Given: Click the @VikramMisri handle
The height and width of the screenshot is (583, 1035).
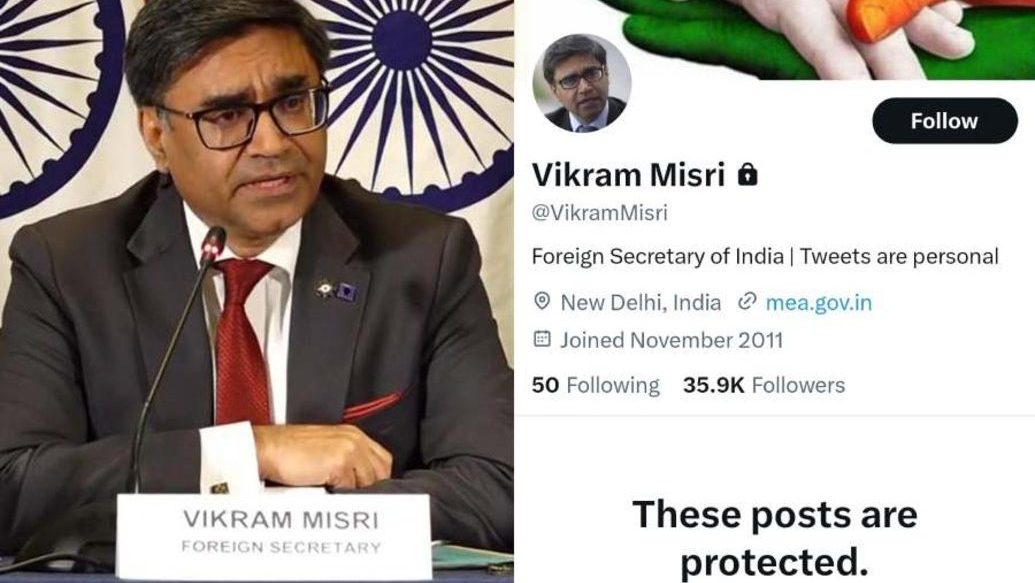Looking at the screenshot, I should click(599, 213).
